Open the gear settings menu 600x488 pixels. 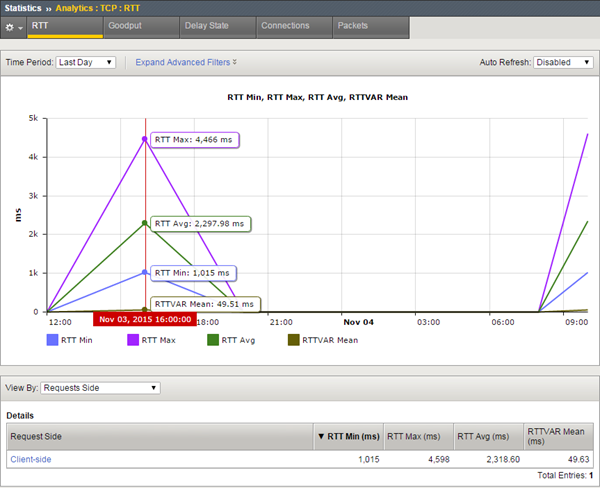click(x=12, y=25)
